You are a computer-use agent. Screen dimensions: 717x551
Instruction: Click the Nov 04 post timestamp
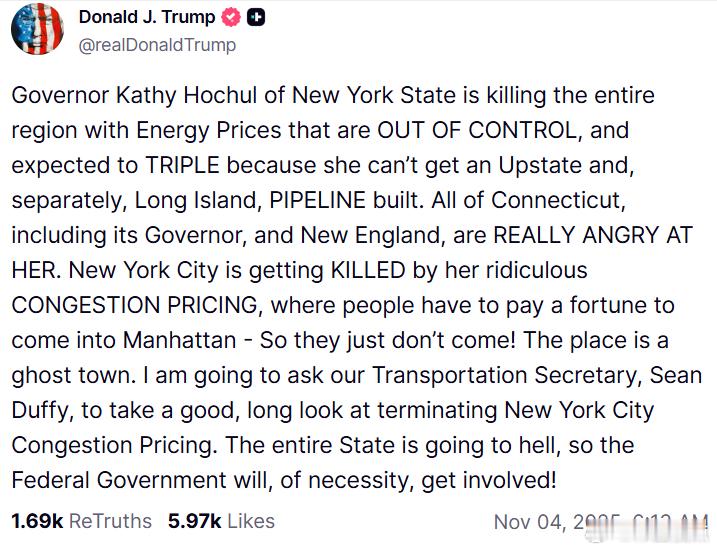coord(598,522)
